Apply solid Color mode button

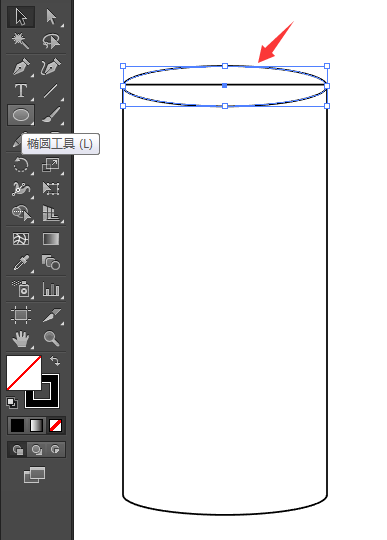pos(17,426)
